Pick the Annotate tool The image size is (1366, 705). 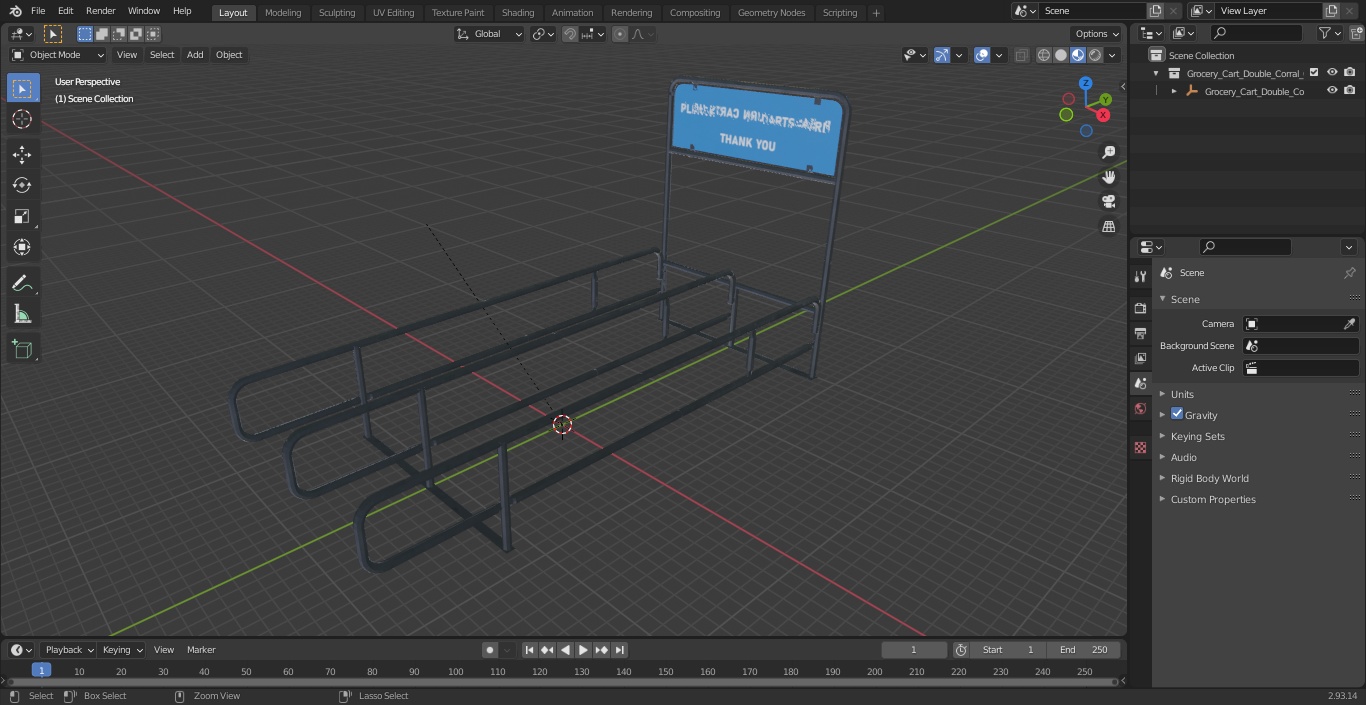(x=22, y=283)
